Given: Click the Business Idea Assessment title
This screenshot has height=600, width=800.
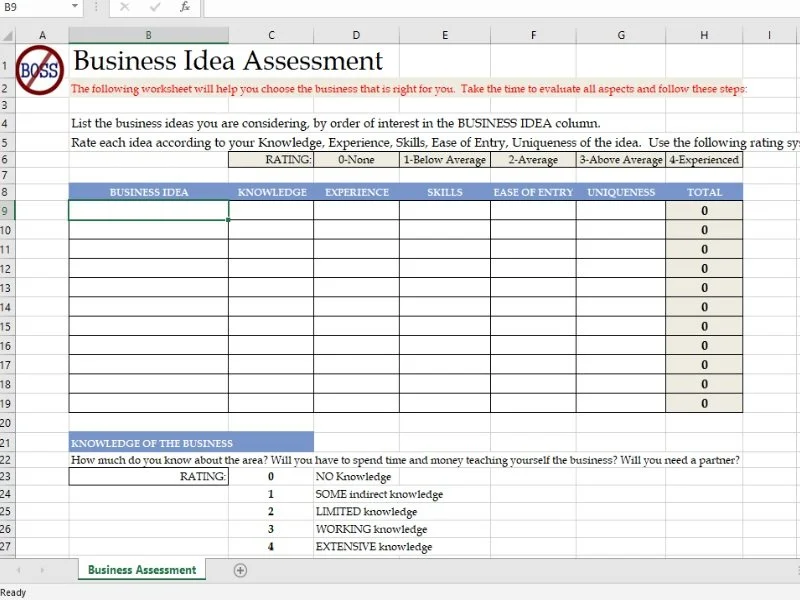Looking at the screenshot, I should (228, 61).
